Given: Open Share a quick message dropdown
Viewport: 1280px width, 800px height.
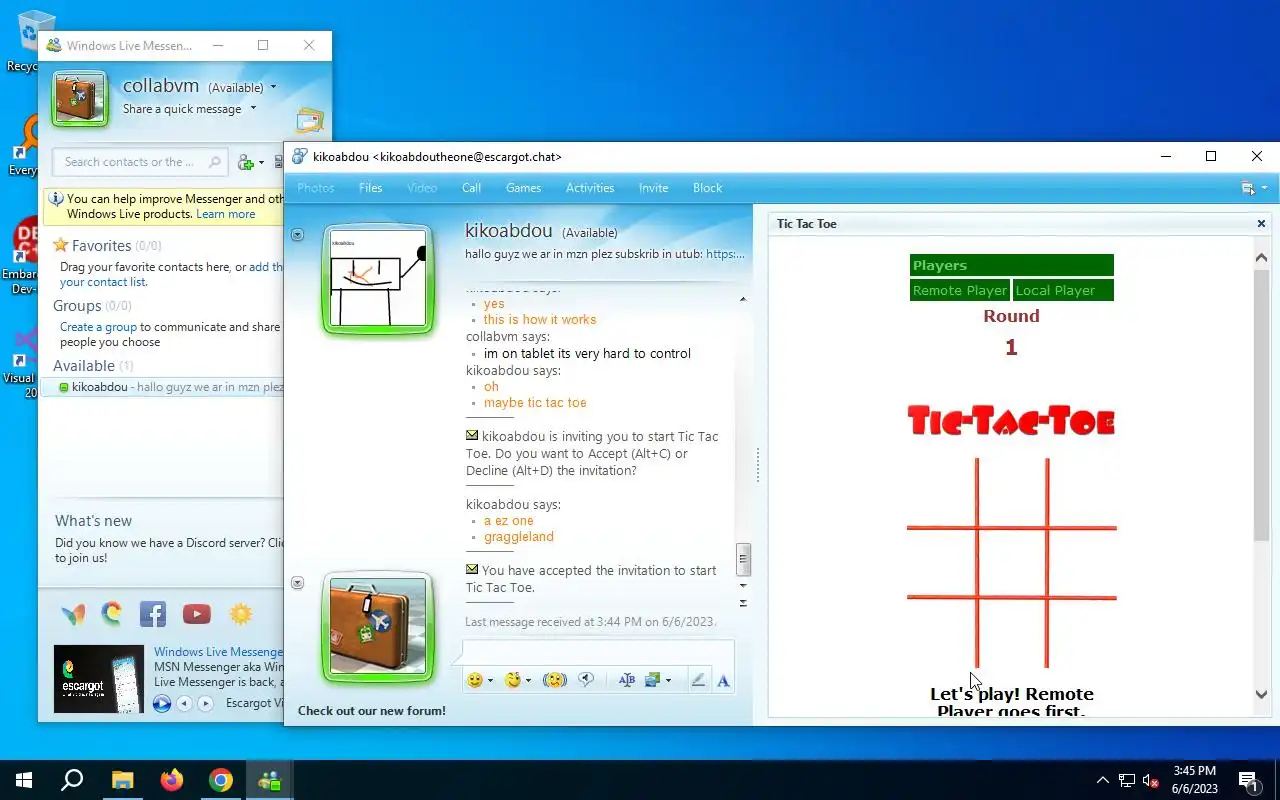Looking at the screenshot, I should click(253, 109).
